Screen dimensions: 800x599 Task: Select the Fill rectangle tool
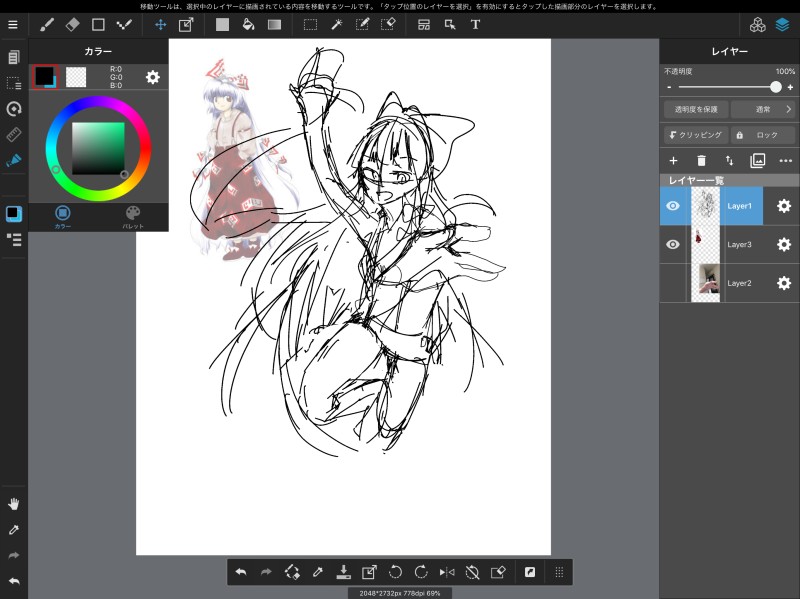(222, 24)
